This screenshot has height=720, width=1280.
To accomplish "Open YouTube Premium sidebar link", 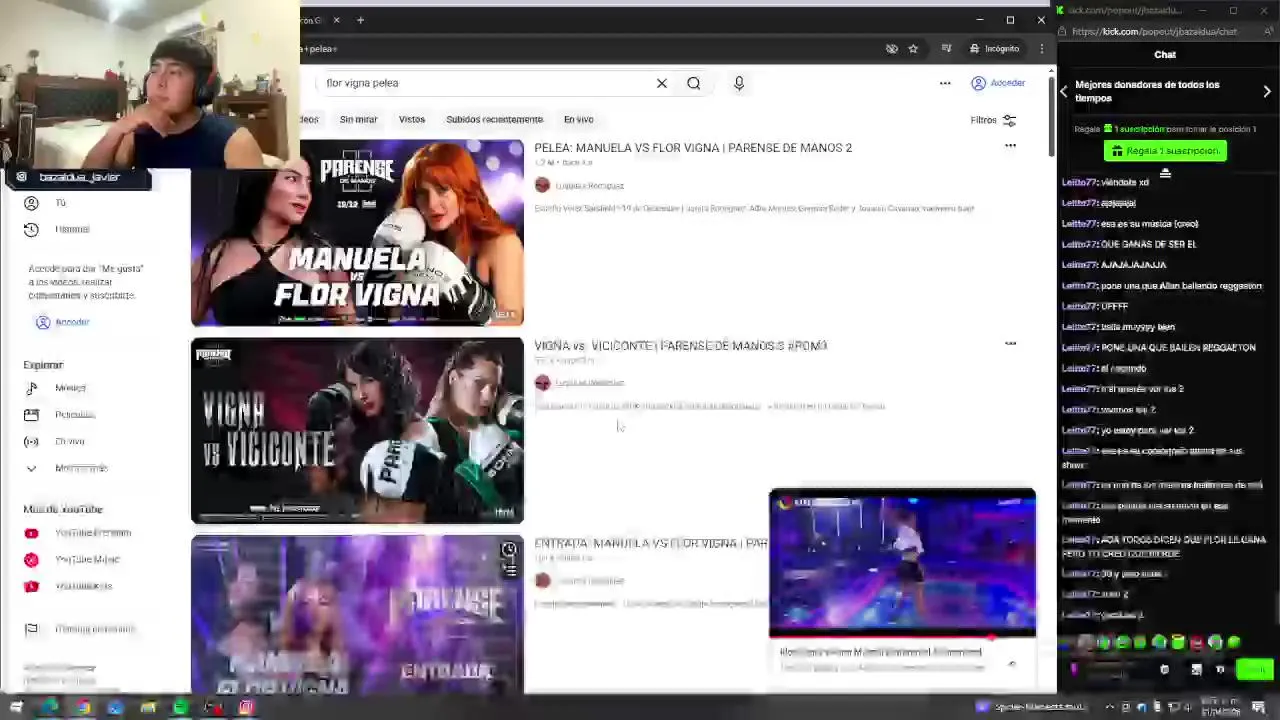I will coord(92,533).
